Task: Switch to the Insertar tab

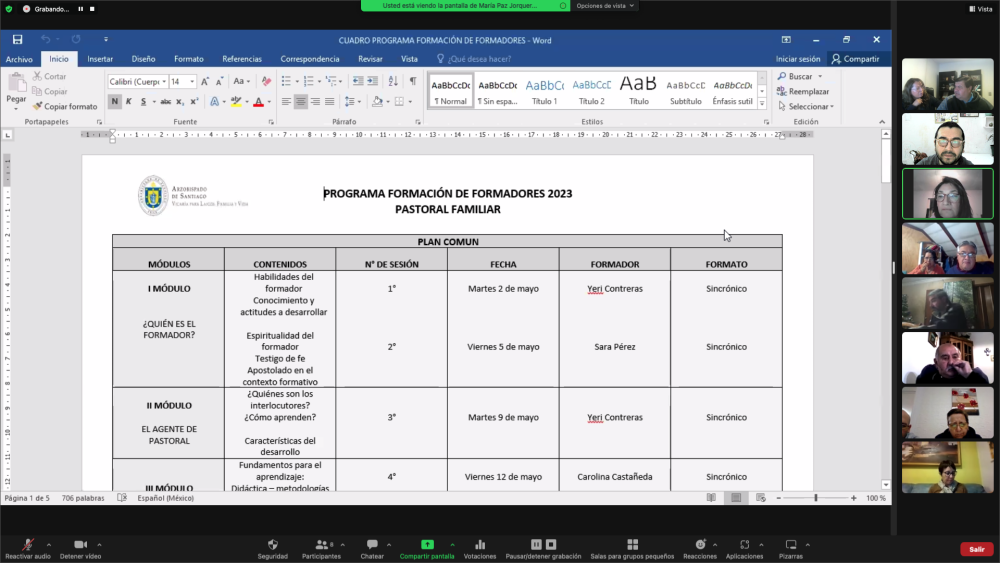Action: [100, 59]
